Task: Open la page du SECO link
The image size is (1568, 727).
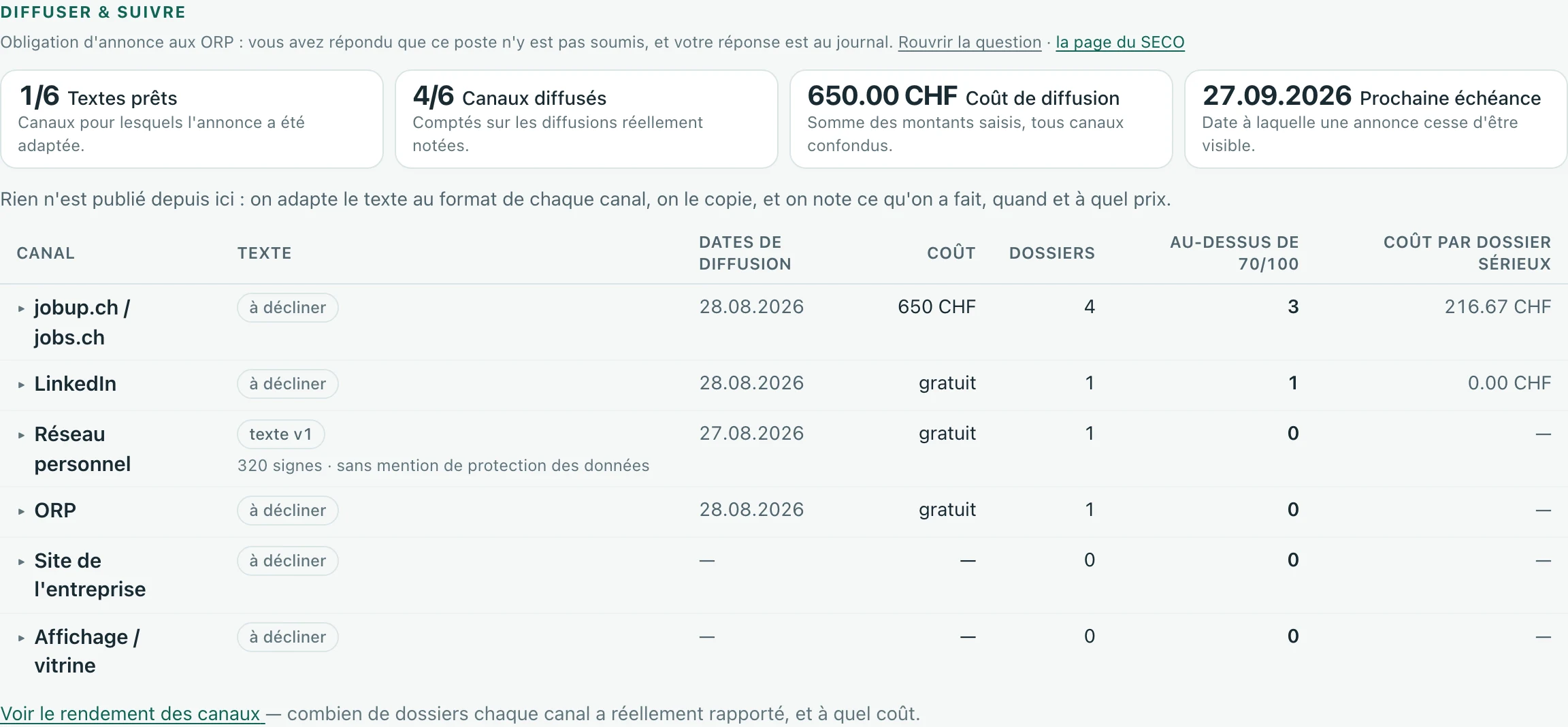Action: 1120,42
